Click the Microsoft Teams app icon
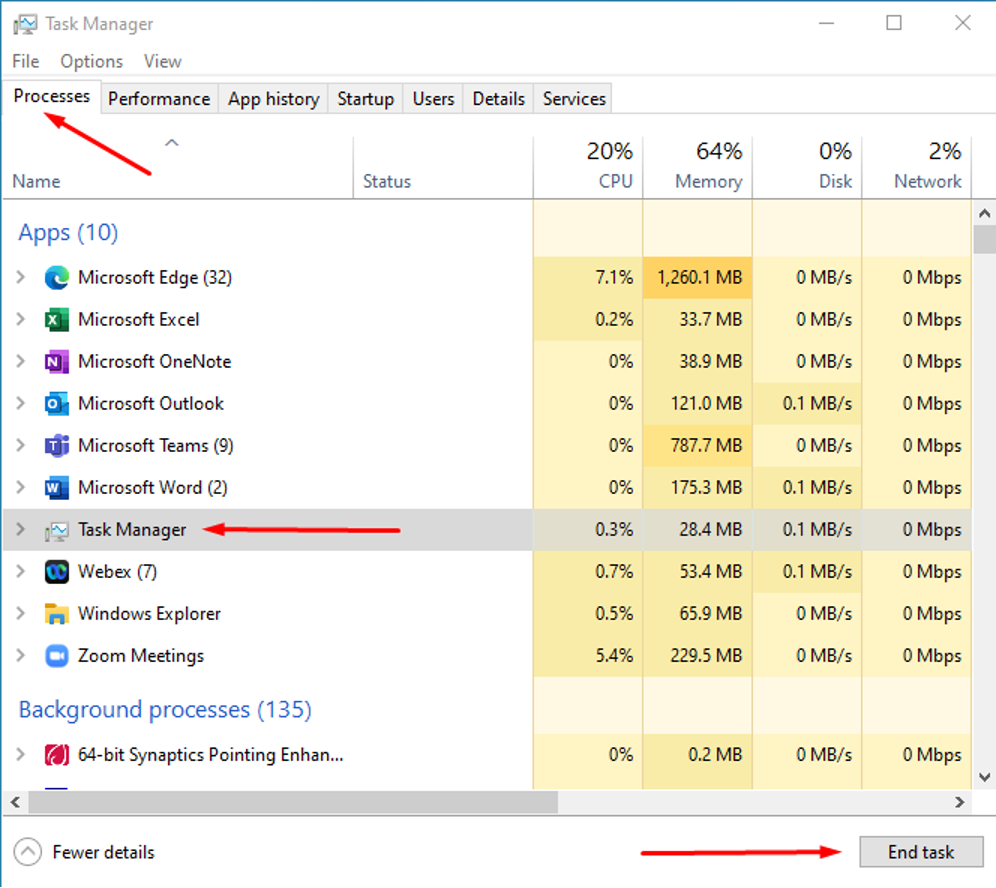 coord(57,445)
